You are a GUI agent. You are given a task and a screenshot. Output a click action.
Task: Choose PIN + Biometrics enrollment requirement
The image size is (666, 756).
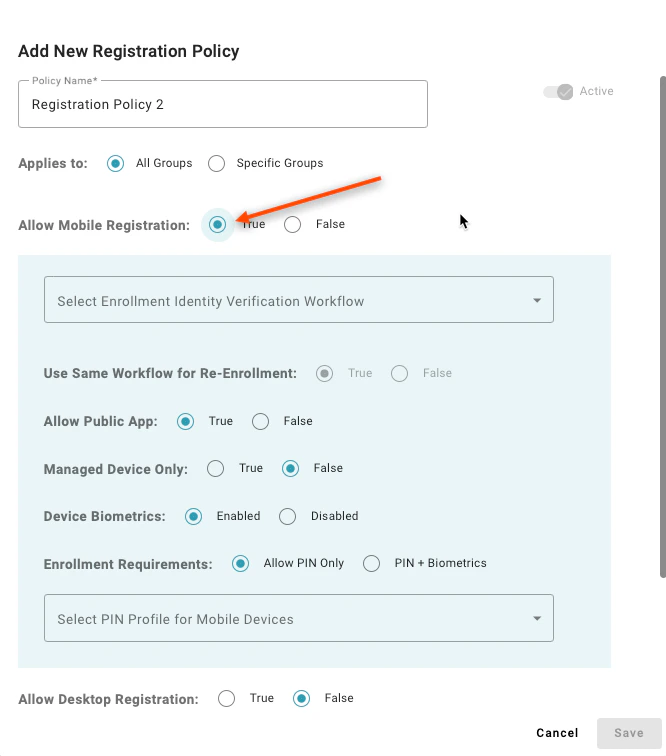click(372, 564)
